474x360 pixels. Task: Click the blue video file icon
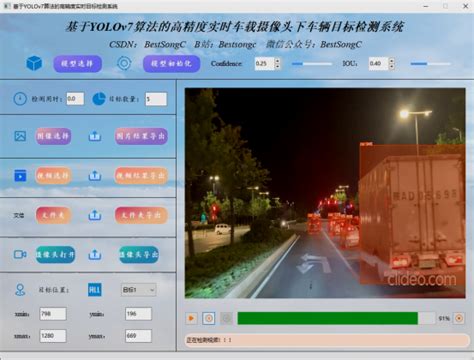(20, 175)
